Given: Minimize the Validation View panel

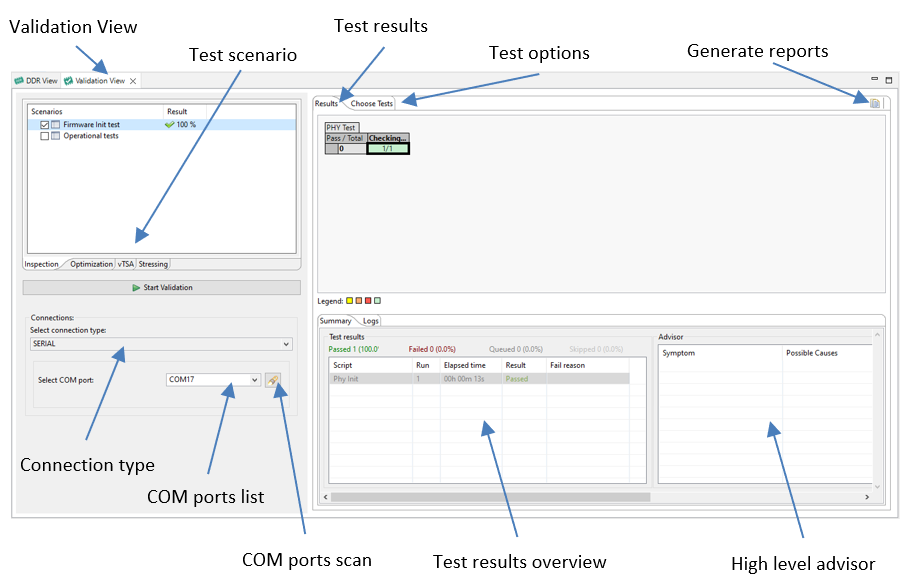Looking at the screenshot, I should pos(874,79).
